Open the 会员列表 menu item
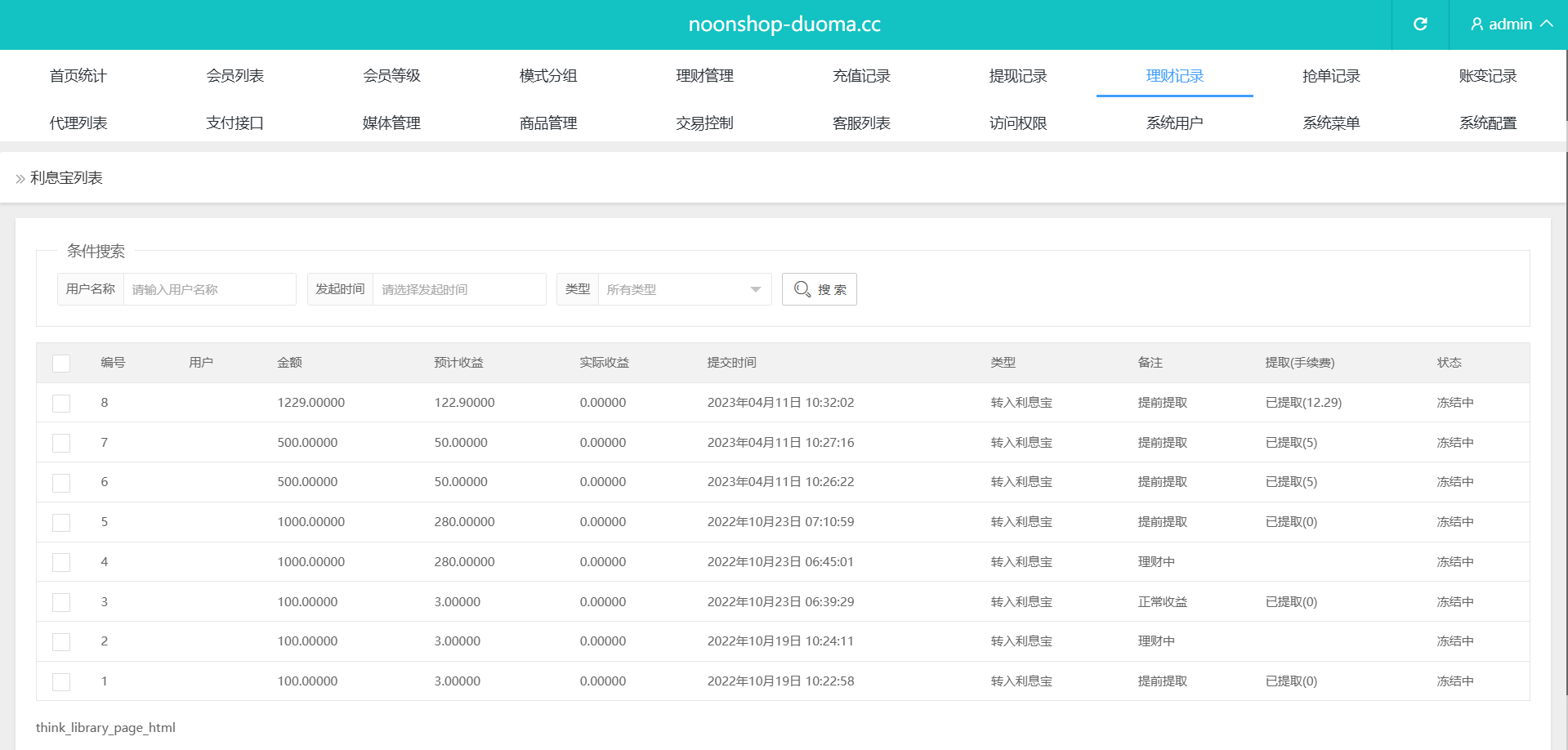The width and height of the screenshot is (1568, 750). pyautogui.click(x=235, y=76)
